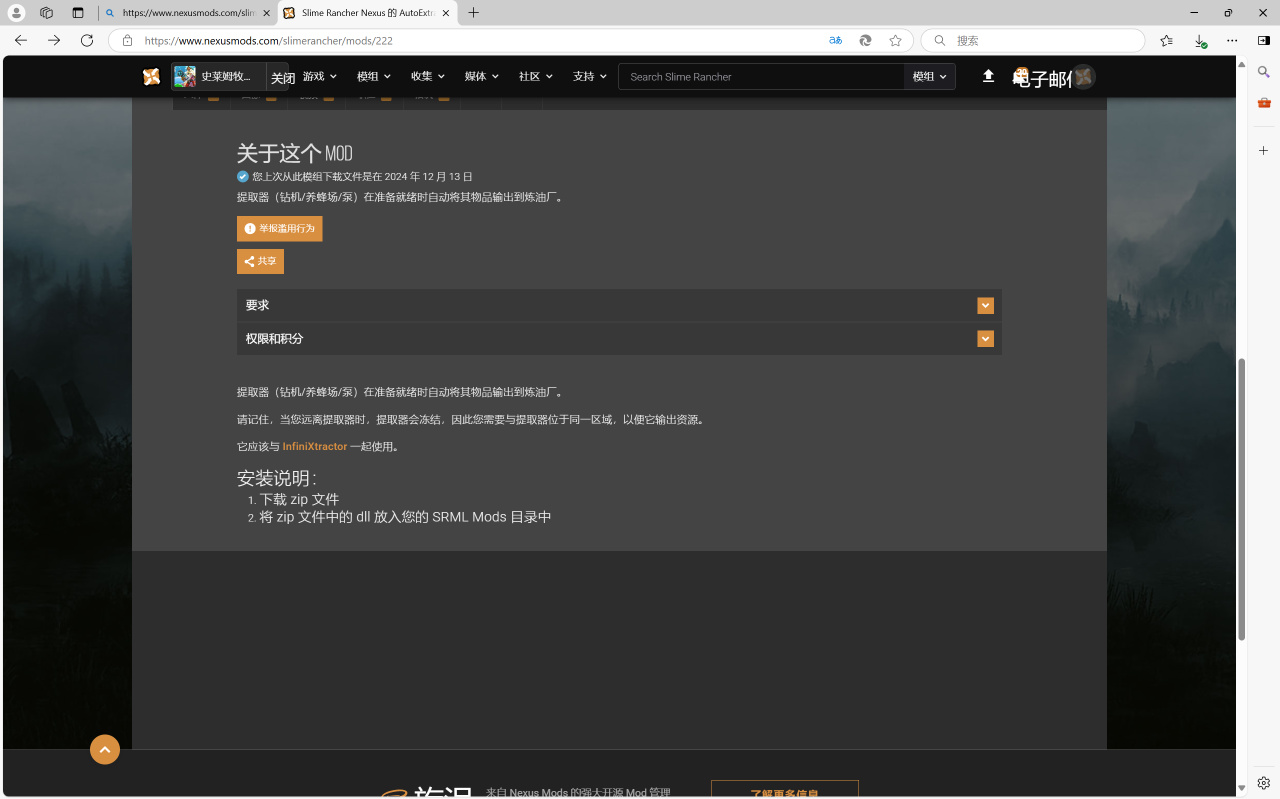Close the Slime Rancher Nexus tab
Screen dimensions: 1280x799
point(445,13)
